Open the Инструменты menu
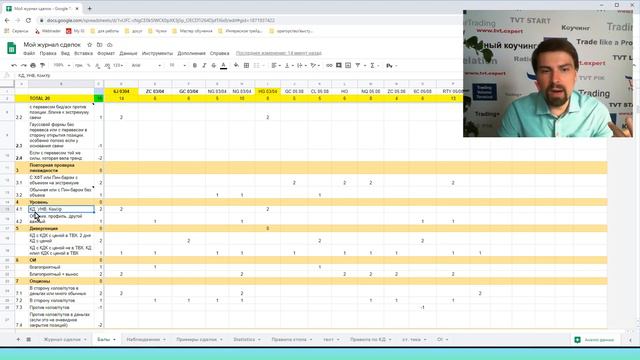The width and height of the screenshot is (640, 360). click(157, 53)
